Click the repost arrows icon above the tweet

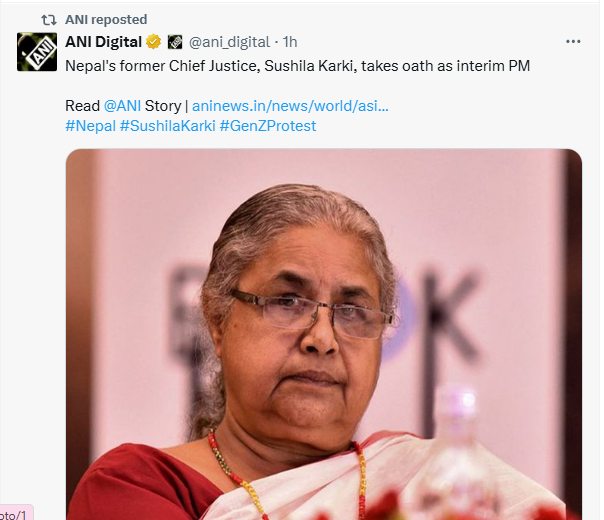48,19
